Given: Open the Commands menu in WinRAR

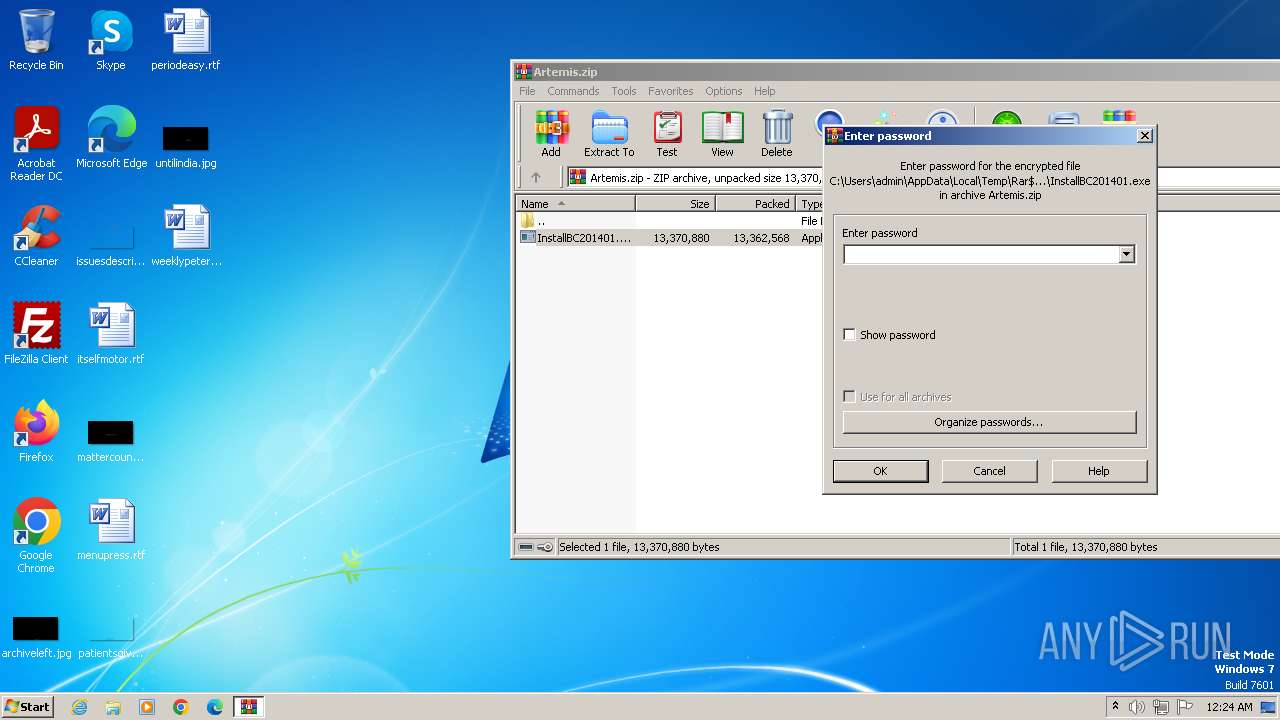Looking at the screenshot, I should coord(573,91).
